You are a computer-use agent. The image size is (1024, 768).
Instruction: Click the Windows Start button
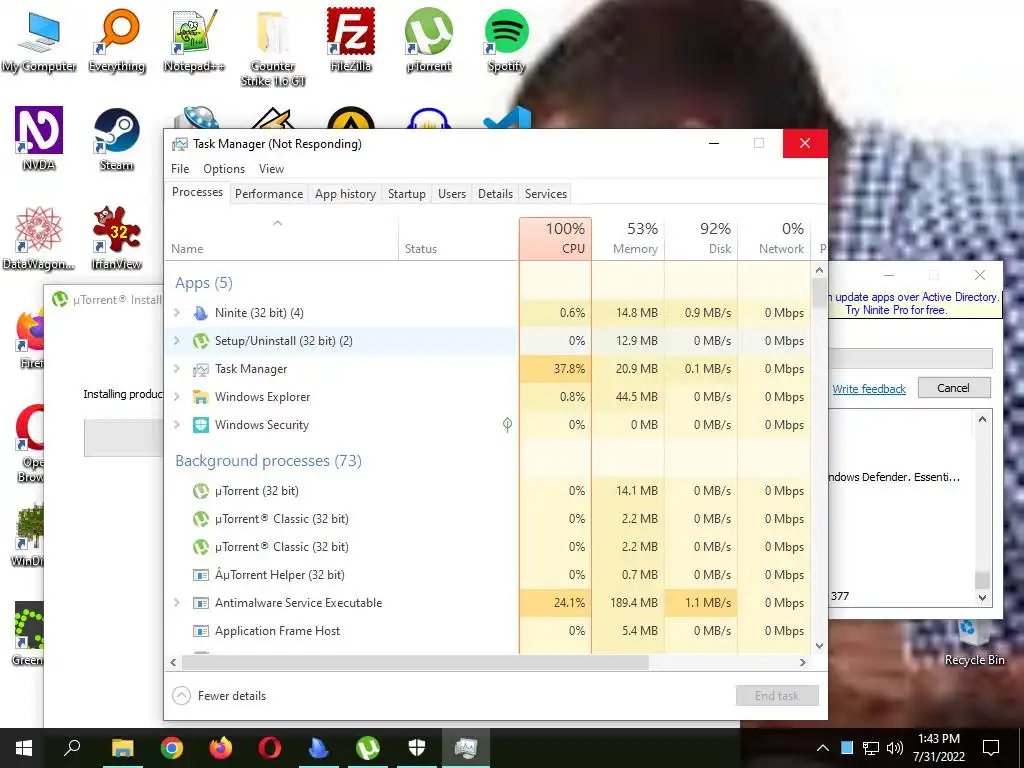(x=24, y=748)
